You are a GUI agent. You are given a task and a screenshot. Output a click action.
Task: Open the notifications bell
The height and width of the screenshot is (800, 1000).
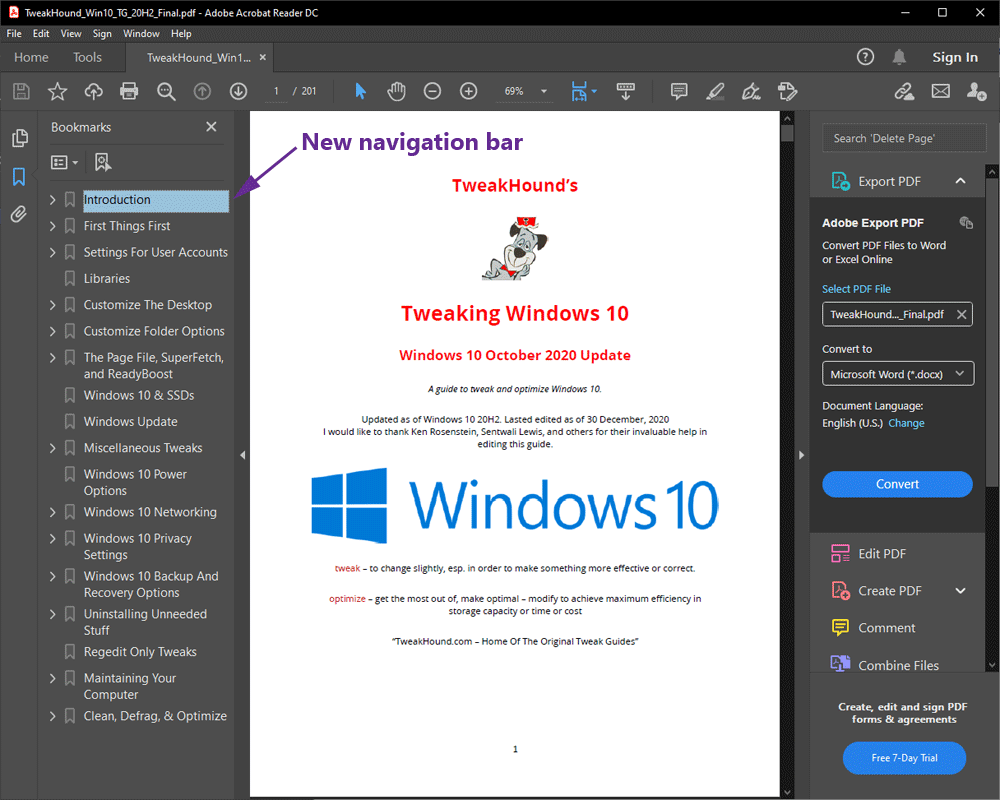(x=899, y=57)
